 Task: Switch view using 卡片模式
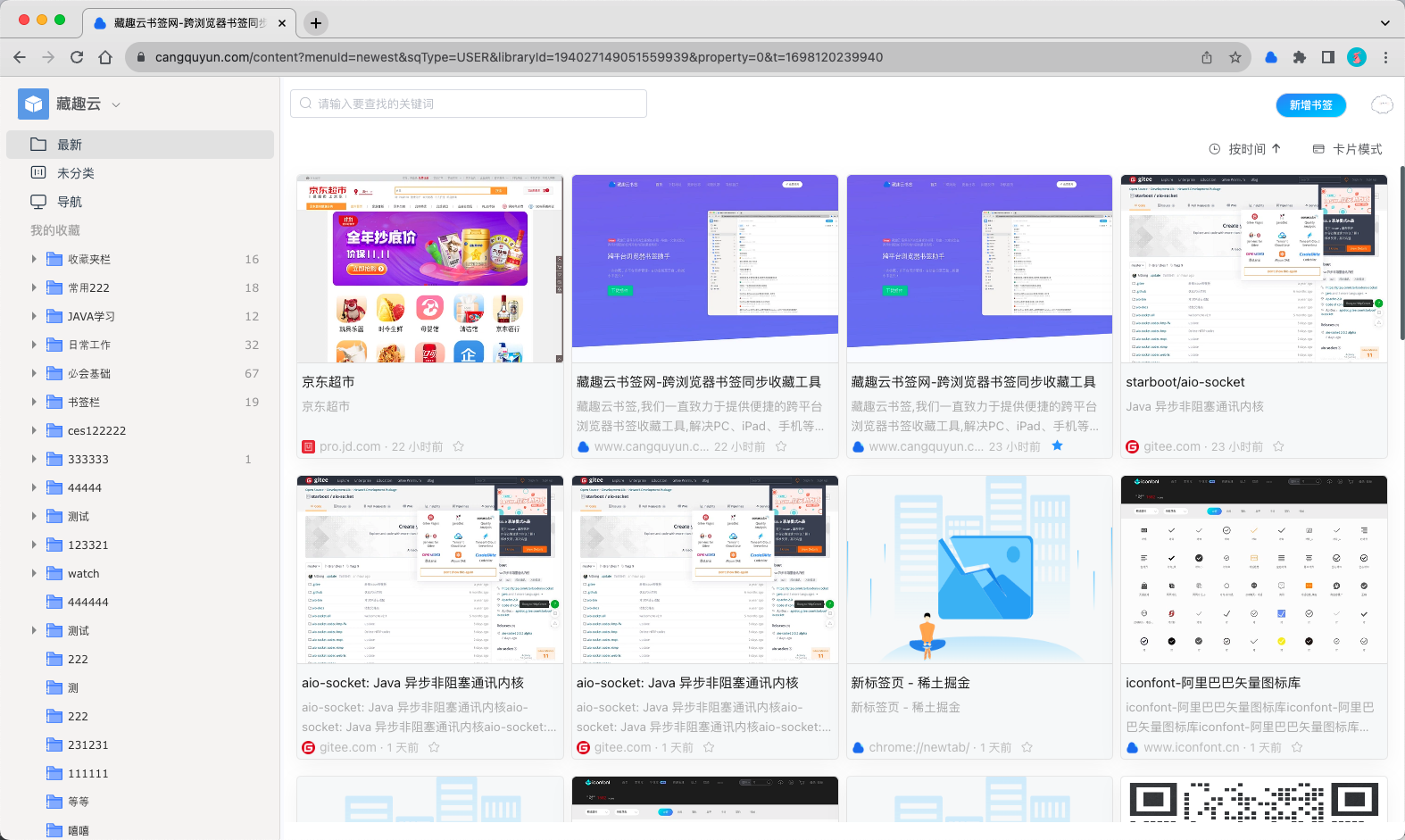[x=1348, y=149]
